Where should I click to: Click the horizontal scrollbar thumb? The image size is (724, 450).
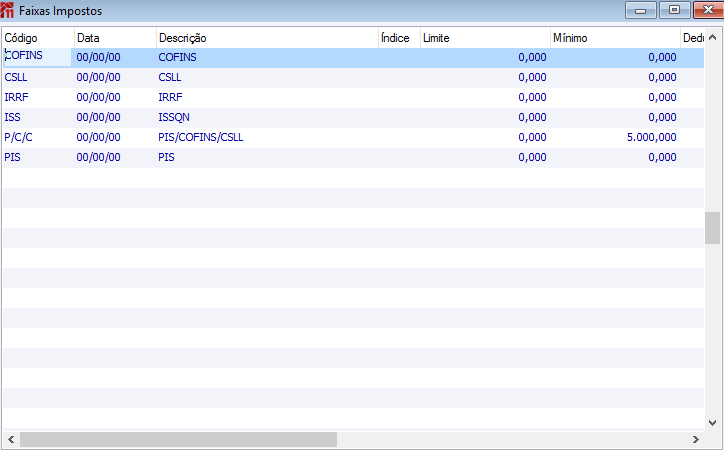tap(178, 439)
